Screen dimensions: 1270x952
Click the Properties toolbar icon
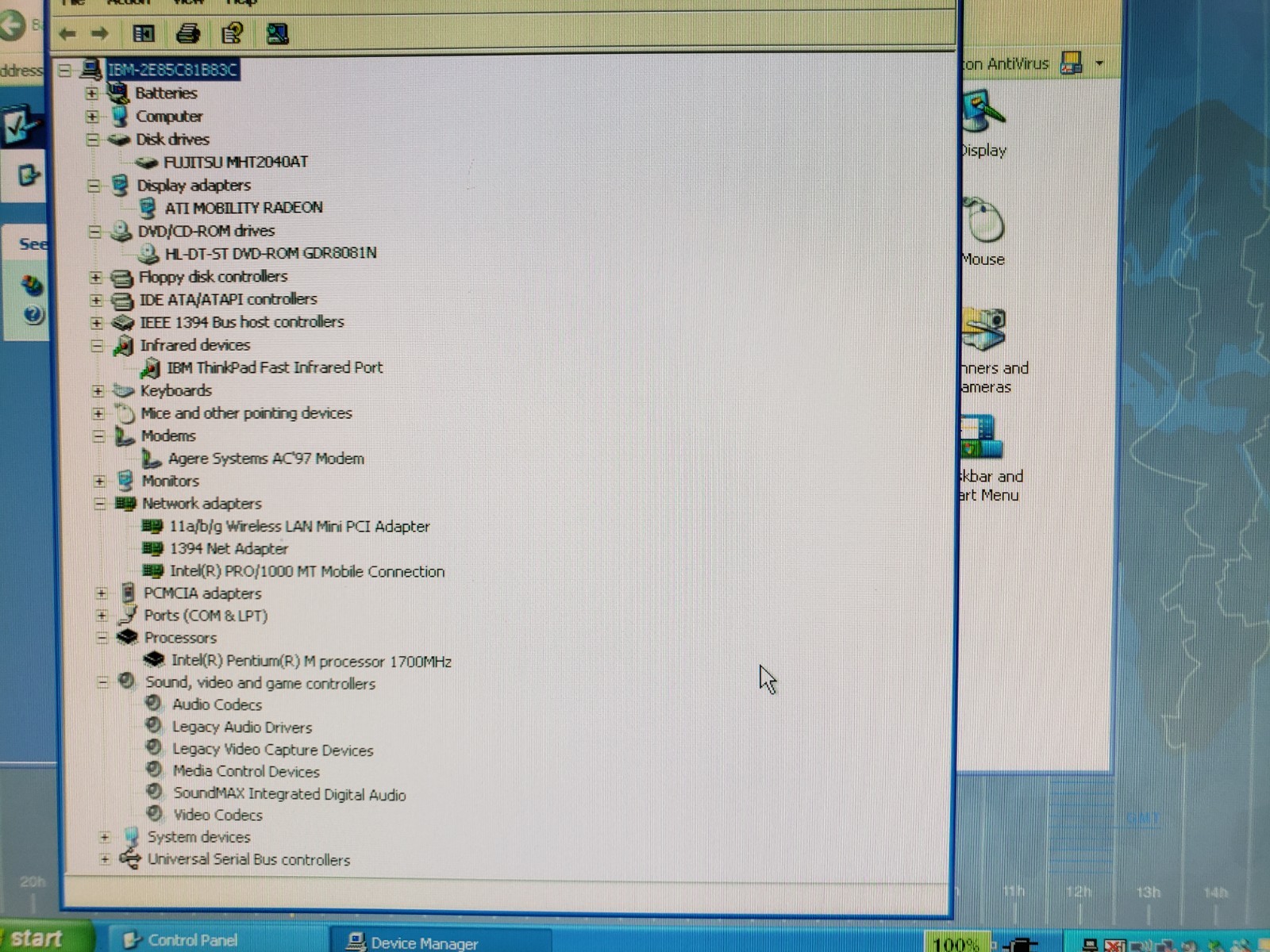(x=232, y=33)
